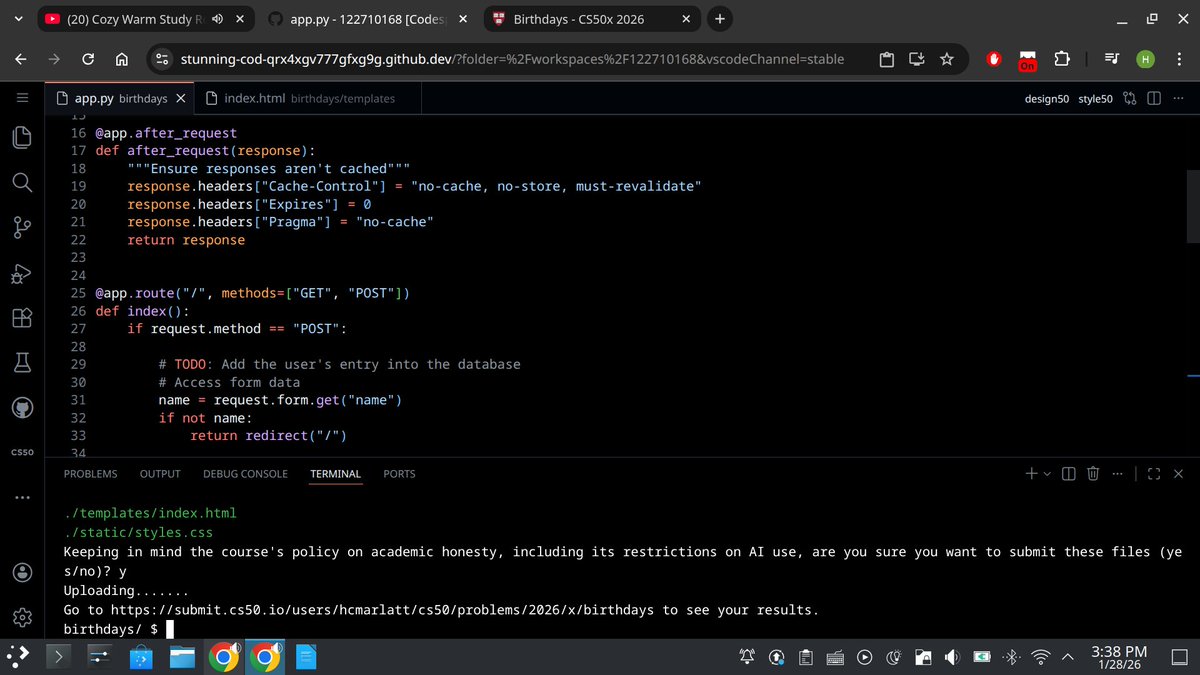1200x675 pixels.
Task: Open the file manager folder in taskbar
Action: (x=182, y=656)
